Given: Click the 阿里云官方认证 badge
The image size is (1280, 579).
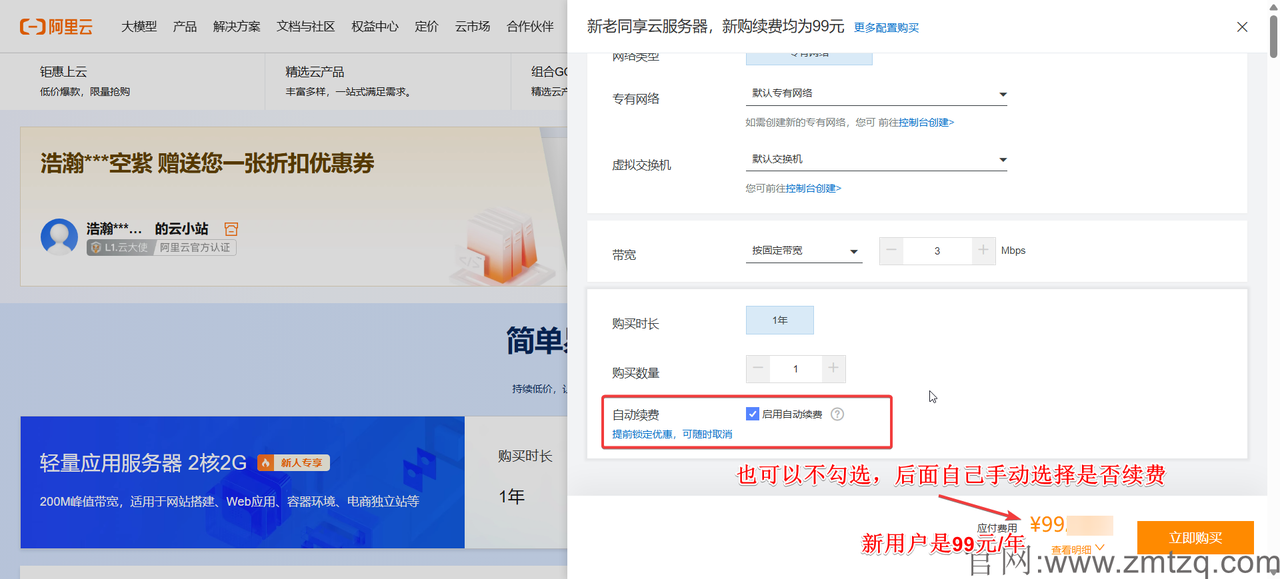Looking at the screenshot, I should tap(195, 248).
